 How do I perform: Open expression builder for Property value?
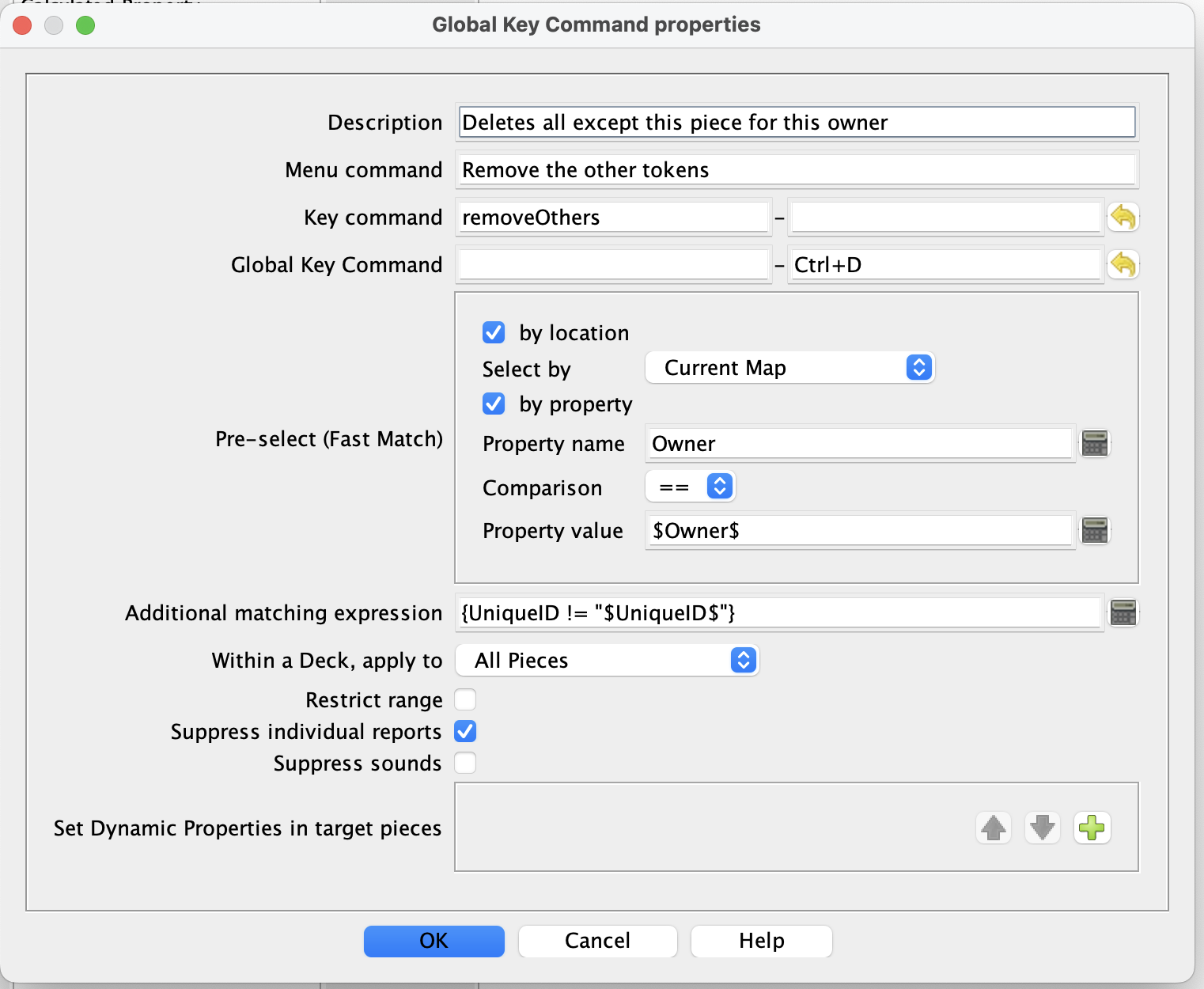coord(1095,531)
